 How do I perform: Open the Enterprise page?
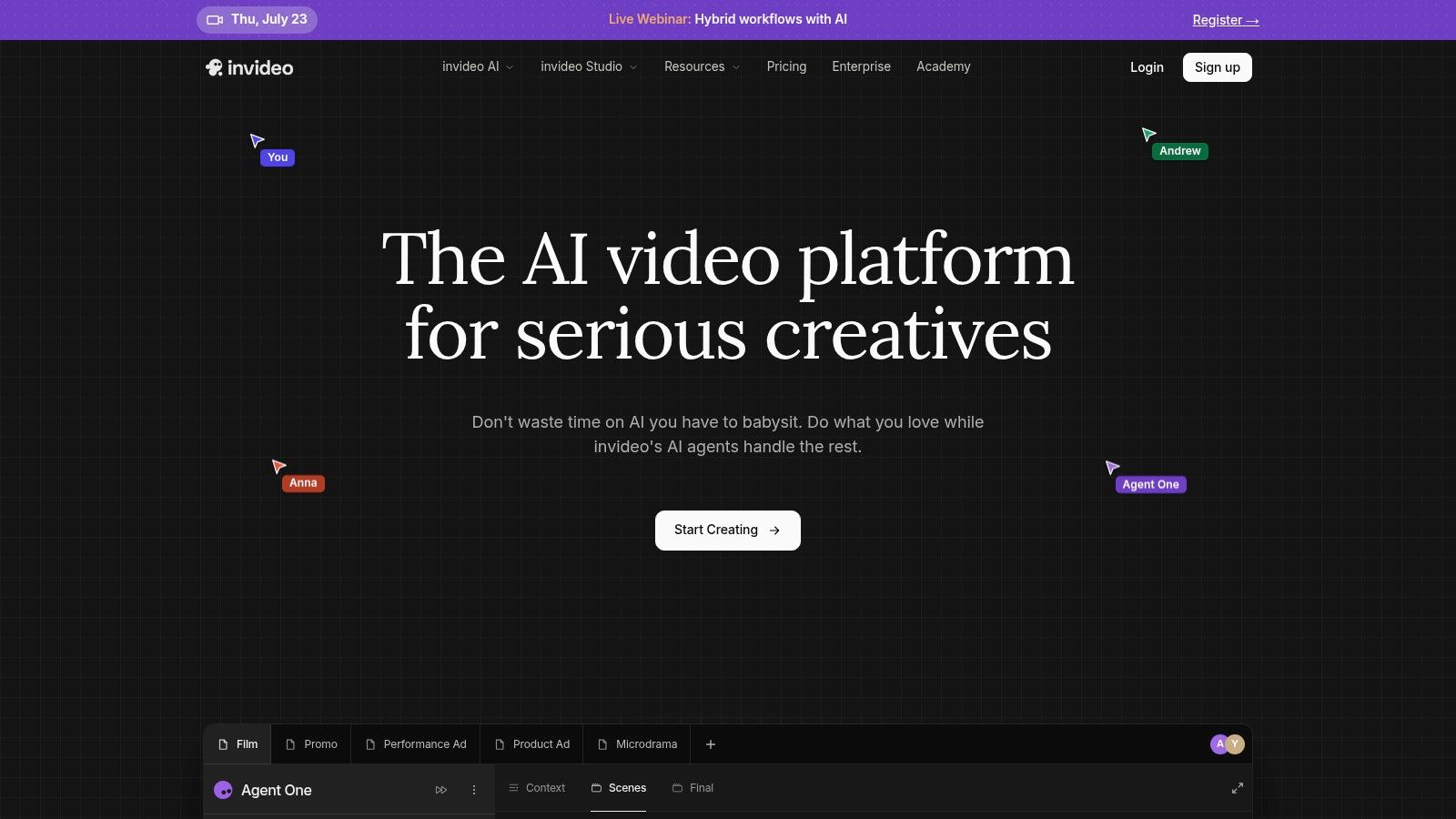861,66
